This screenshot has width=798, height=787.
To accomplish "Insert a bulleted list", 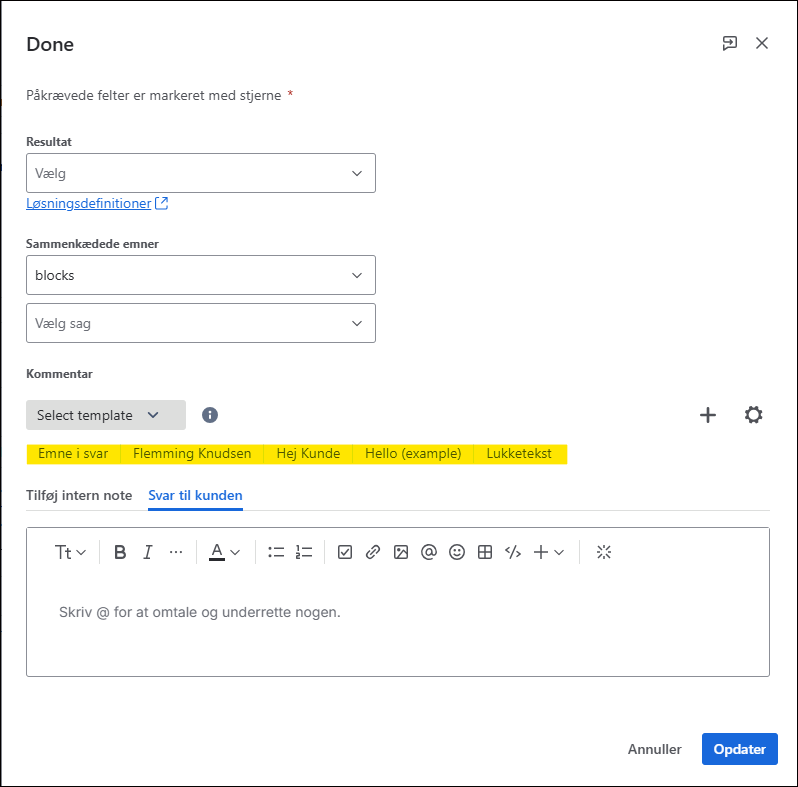I will click(276, 552).
